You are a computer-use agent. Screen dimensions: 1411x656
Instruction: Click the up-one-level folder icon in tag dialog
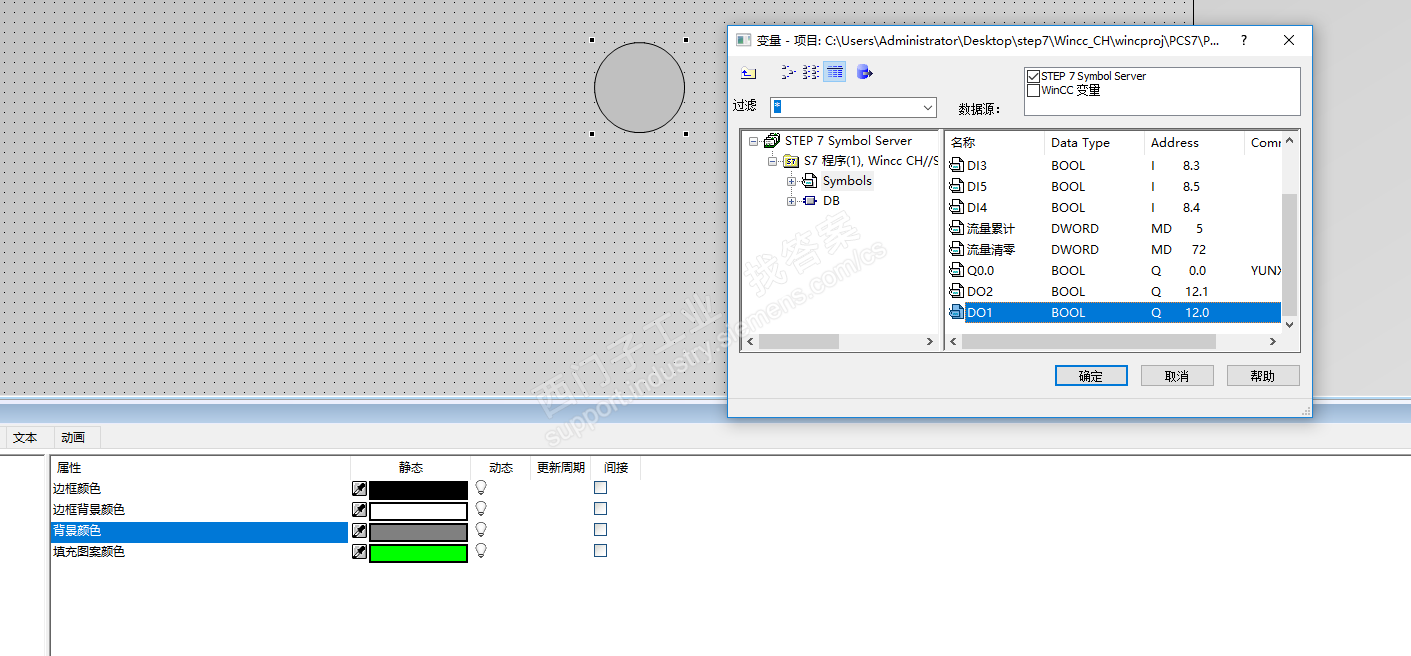[x=748, y=72]
